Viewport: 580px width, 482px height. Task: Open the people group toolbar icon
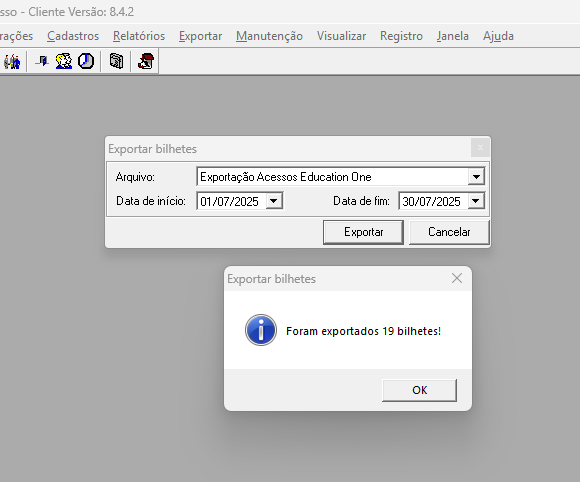[x=12, y=61]
